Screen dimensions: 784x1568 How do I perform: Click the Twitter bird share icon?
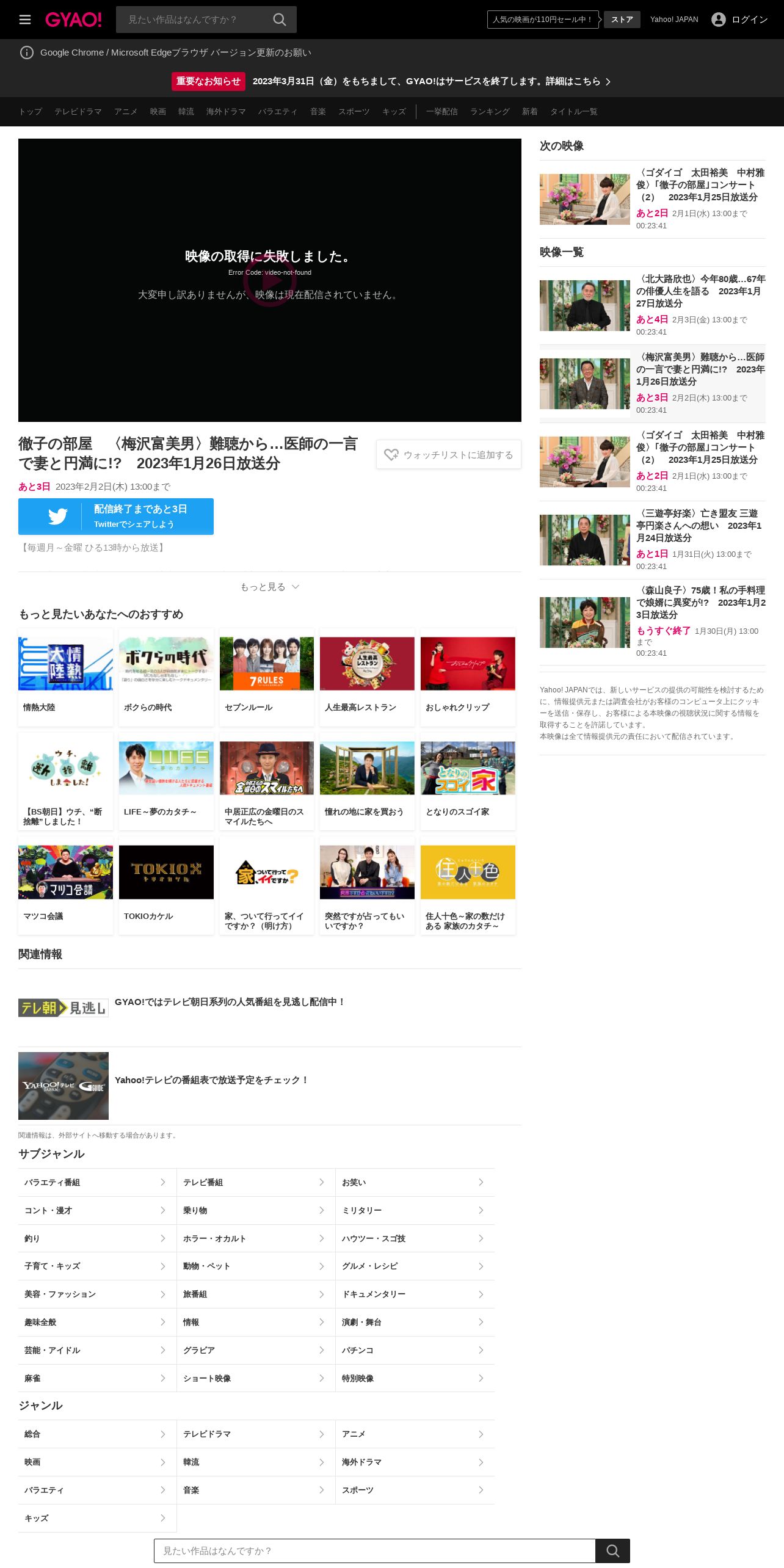pyautogui.click(x=58, y=517)
